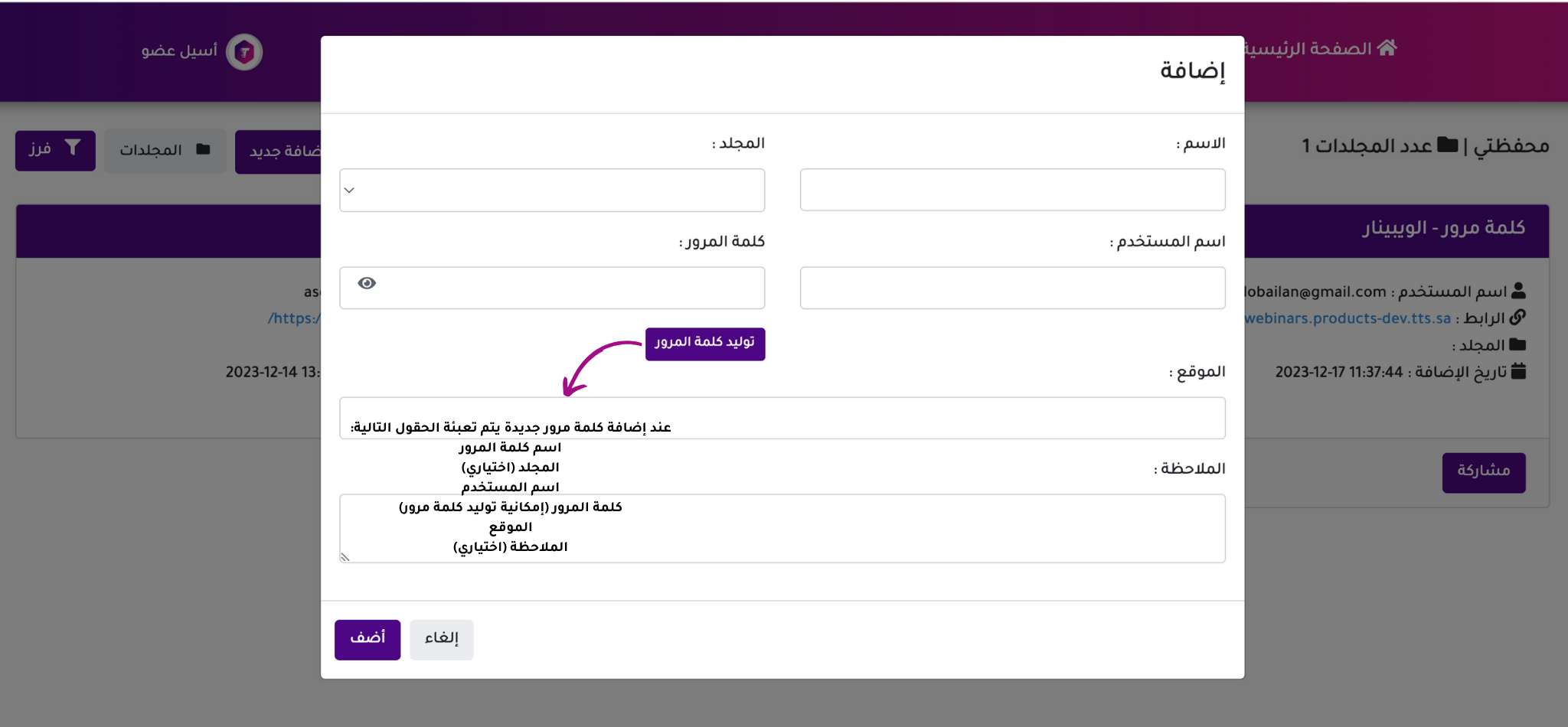This screenshot has height=727, width=1568.
Task: Click the user avatar badge icon
Action: [x=244, y=52]
